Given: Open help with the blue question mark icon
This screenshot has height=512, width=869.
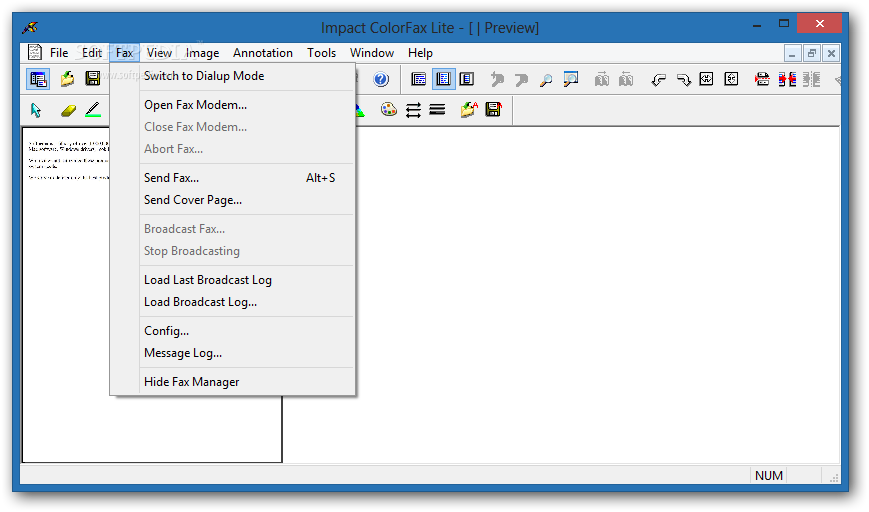Looking at the screenshot, I should click(381, 79).
